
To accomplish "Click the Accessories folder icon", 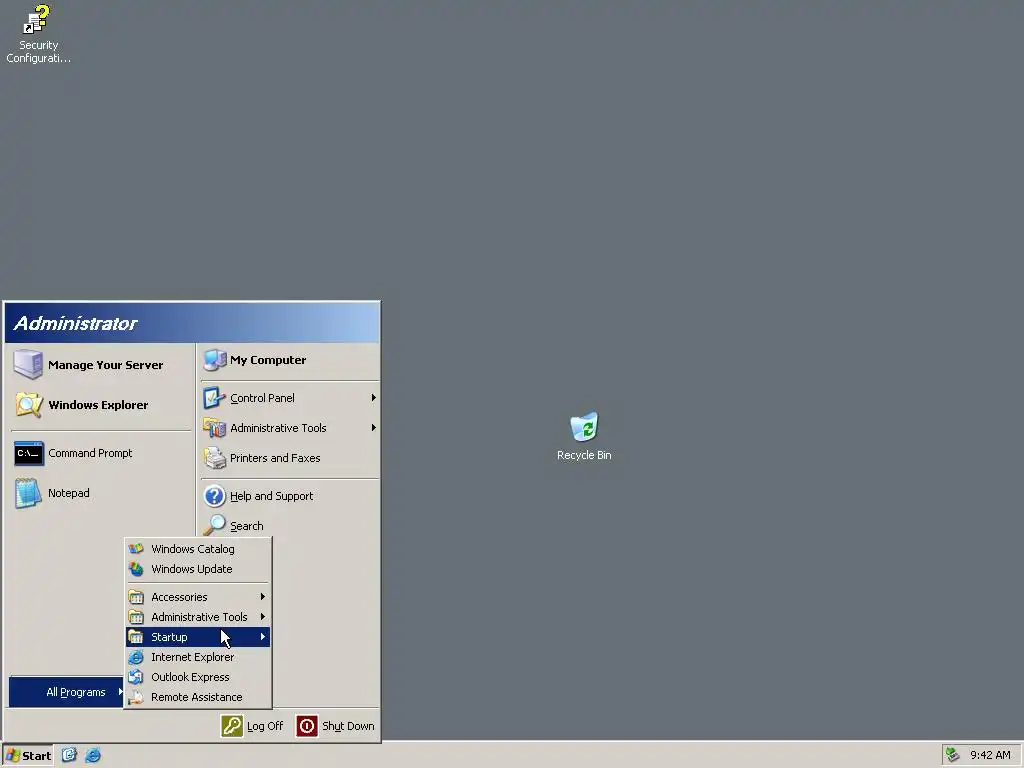I will [x=136, y=597].
